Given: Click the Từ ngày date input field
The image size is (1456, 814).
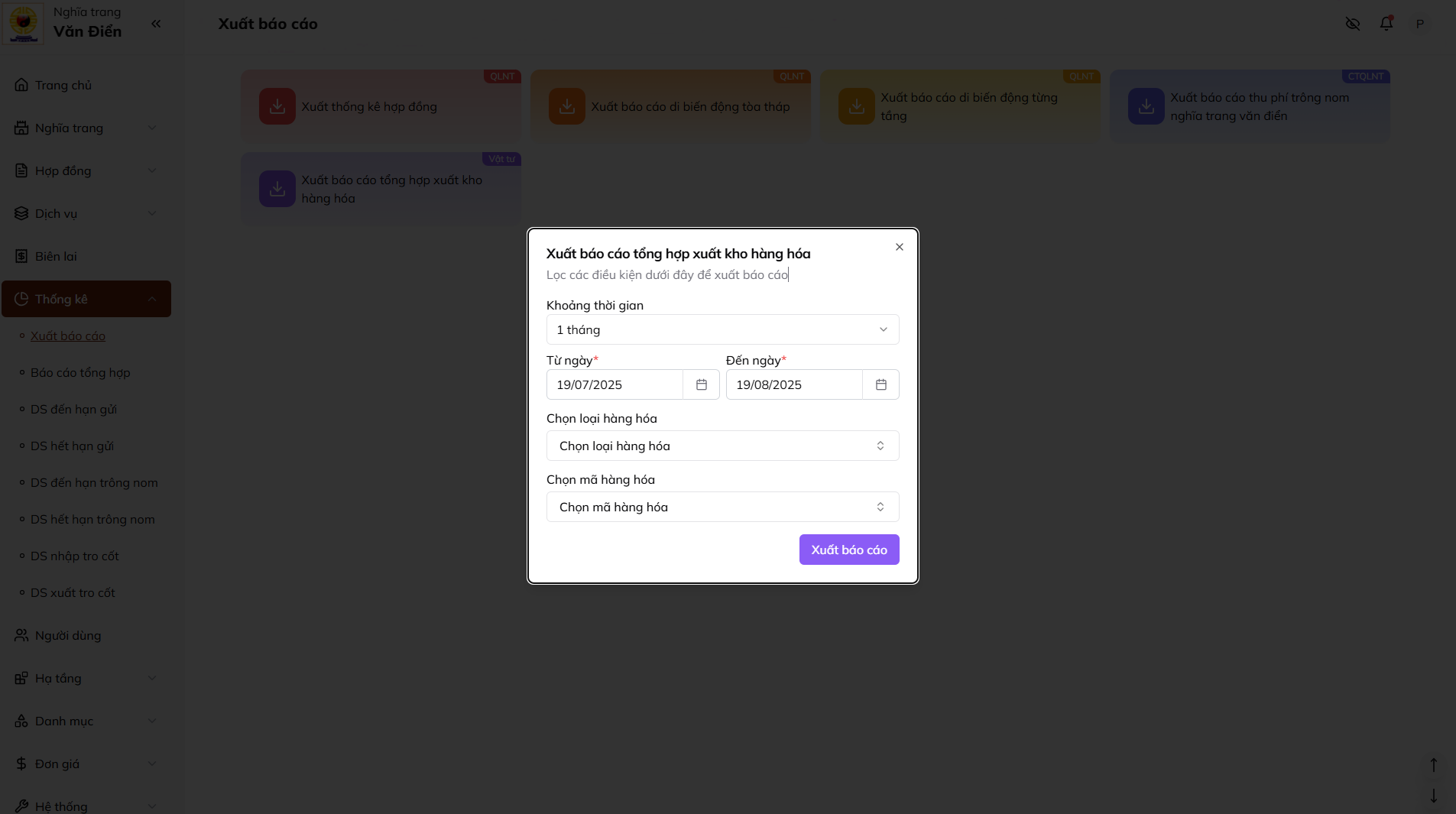Looking at the screenshot, I should (x=615, y=384).
